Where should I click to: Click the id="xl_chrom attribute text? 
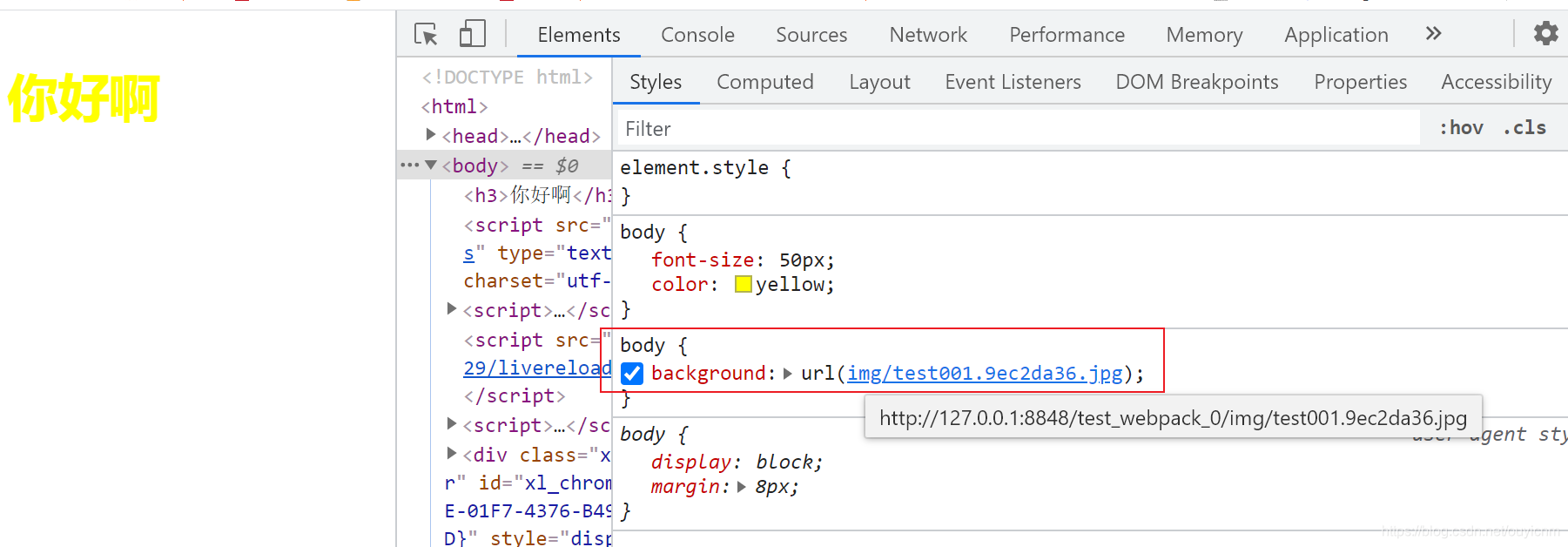(x=545, y=483)
